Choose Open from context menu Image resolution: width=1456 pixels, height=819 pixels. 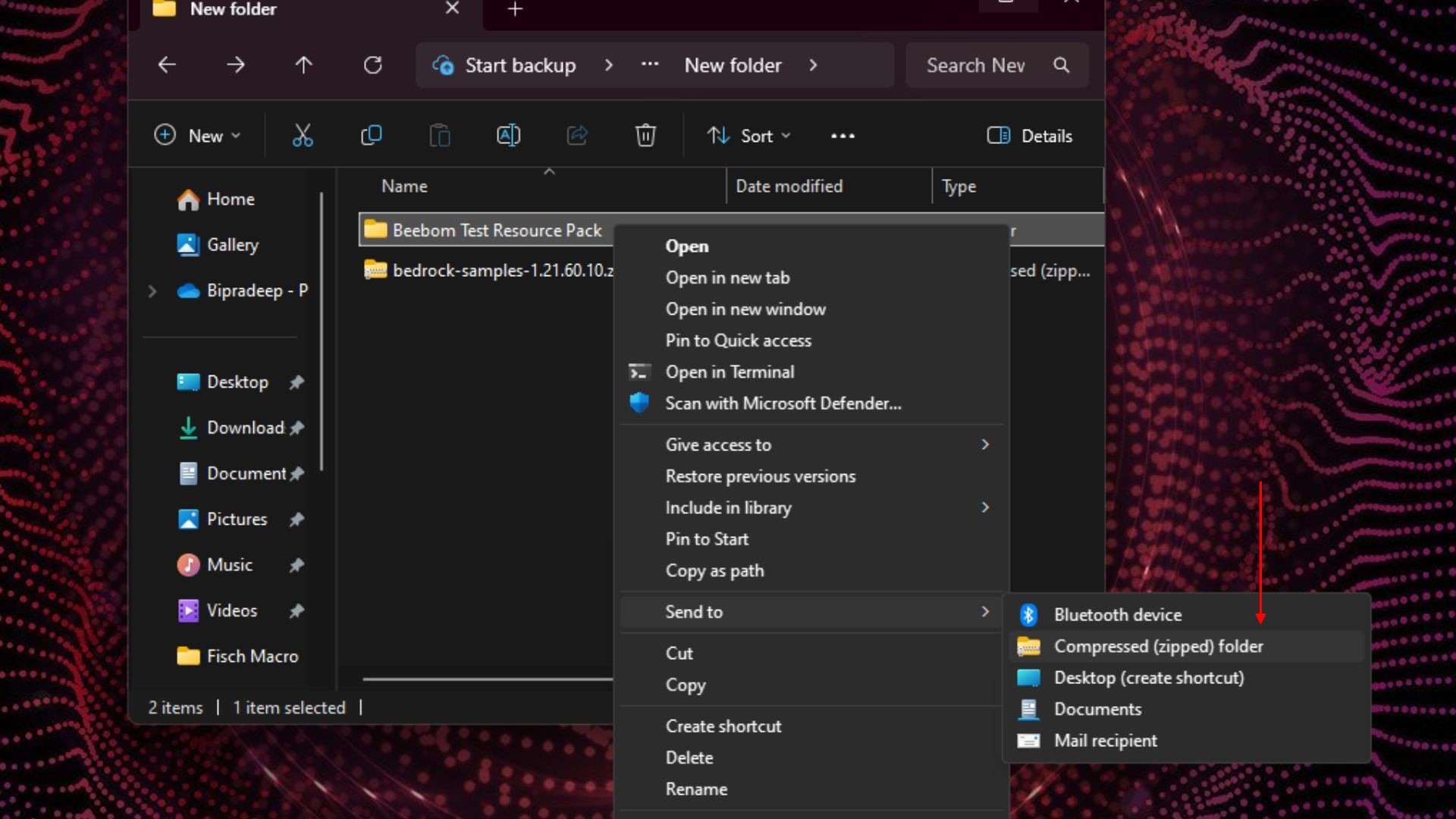pos(687,246)
